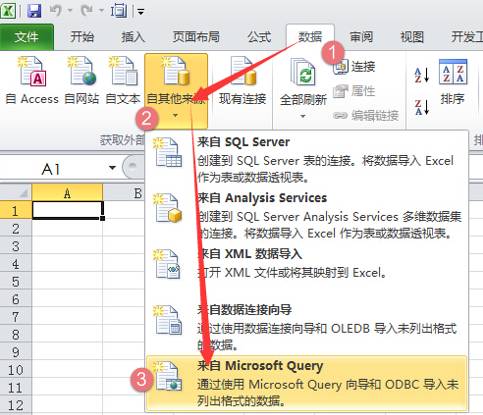The image size is (483, 415).
Task: Customize the Quick Access Toolbar dropdown
Action: point(141,12)
